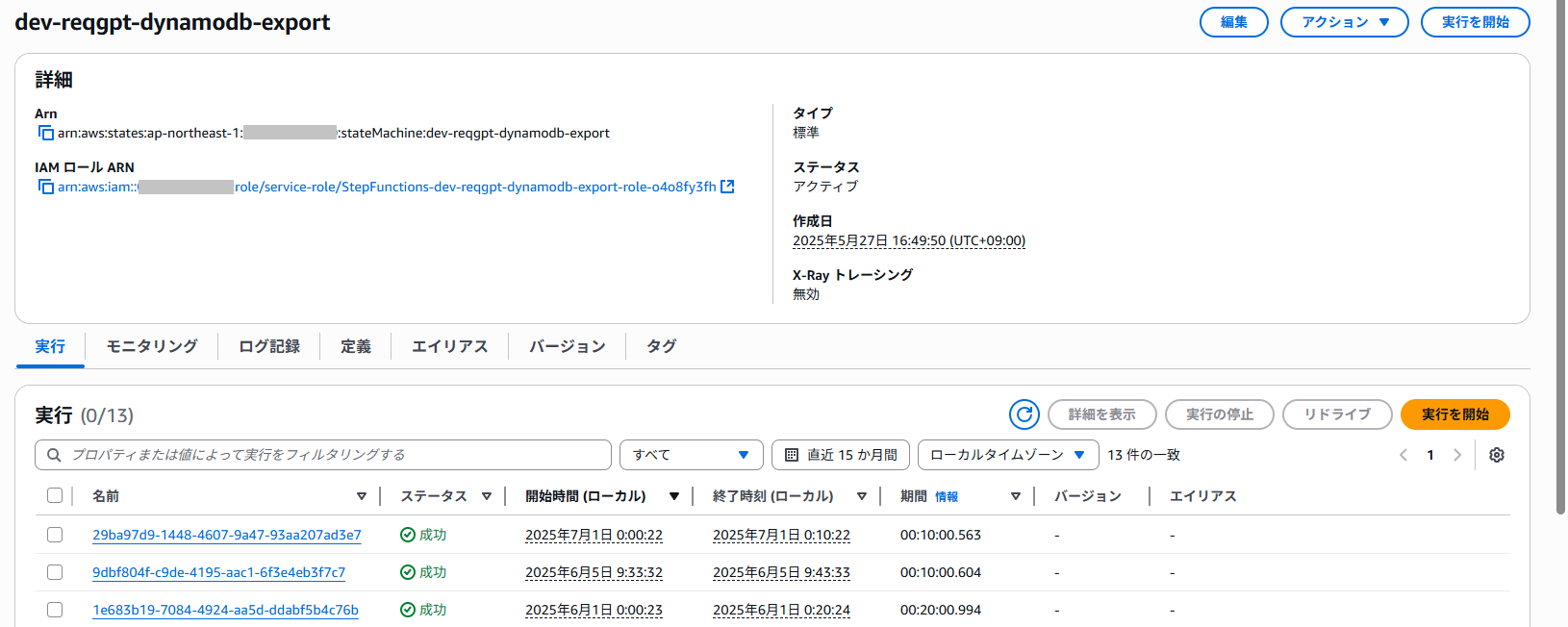Sort executions by 名前 column
The image size is (1568, 627).
pos(362,496)
